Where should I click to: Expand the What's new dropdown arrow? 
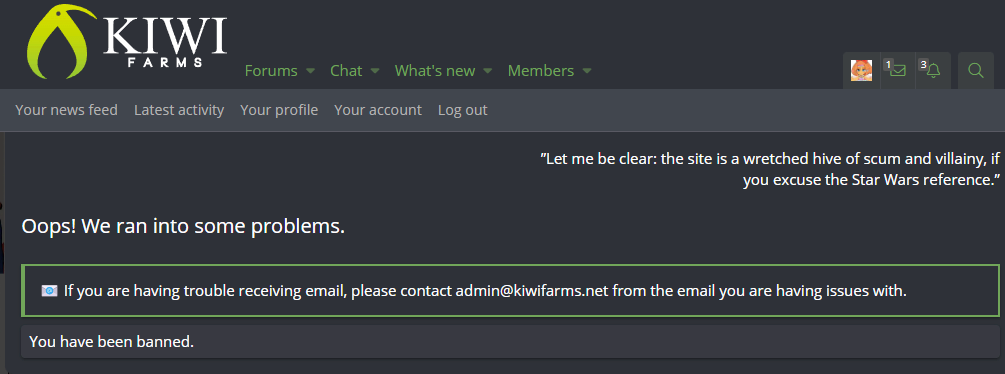tap(487, 71)
